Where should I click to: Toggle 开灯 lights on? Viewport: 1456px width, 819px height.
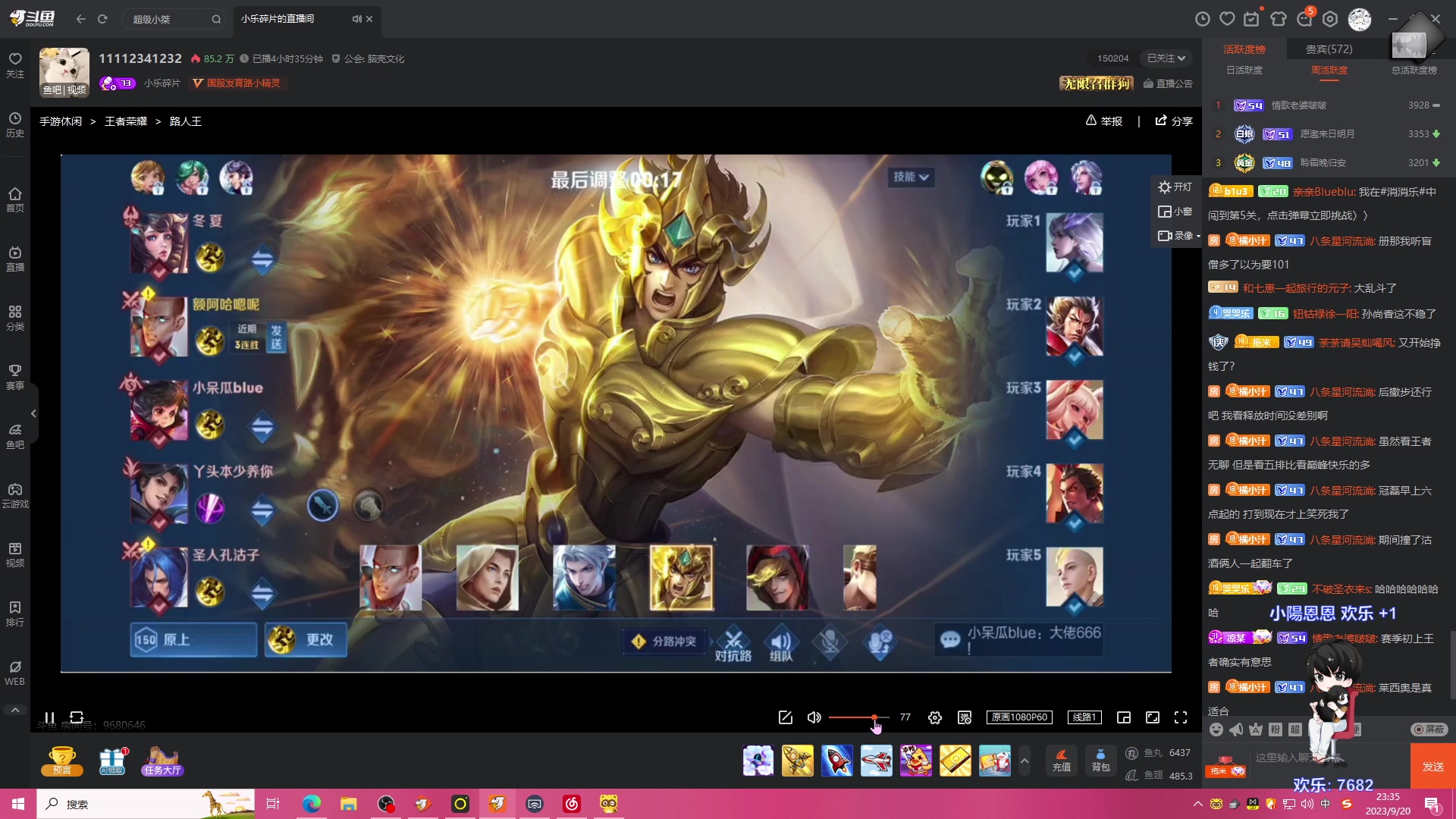(1175, 187)
